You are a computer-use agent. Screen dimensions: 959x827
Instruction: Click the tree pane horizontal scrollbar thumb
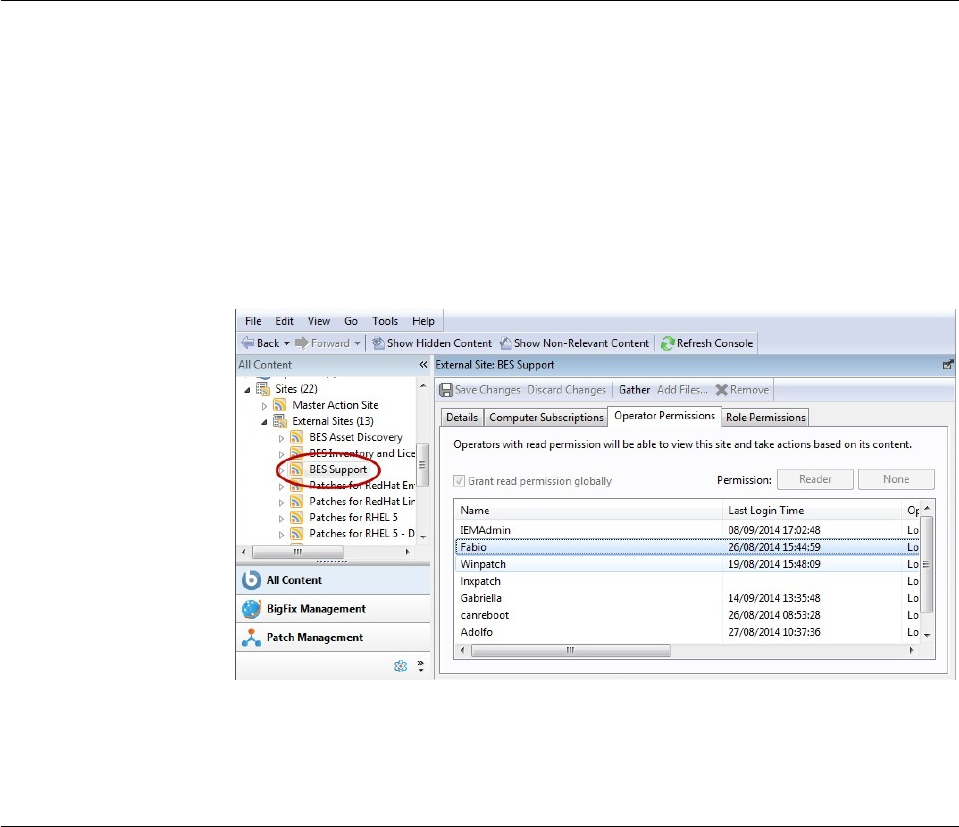tap(298, 552)
